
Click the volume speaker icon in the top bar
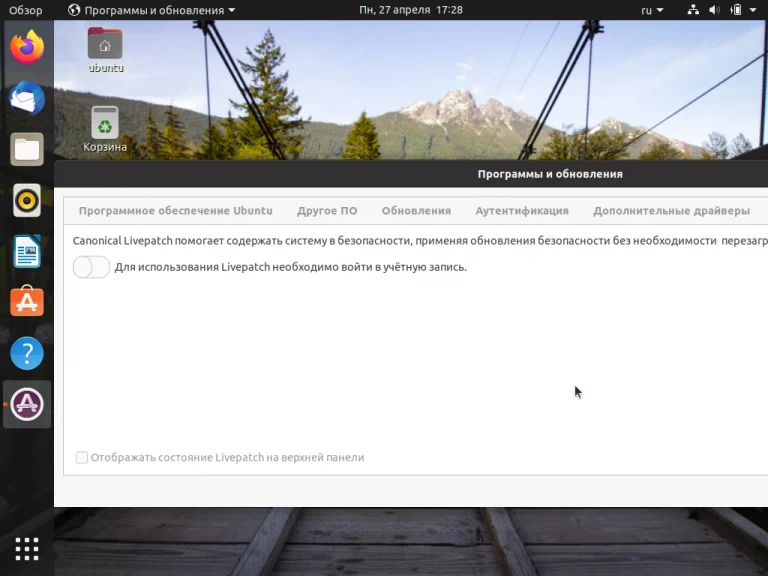click(x=715, y=10)
